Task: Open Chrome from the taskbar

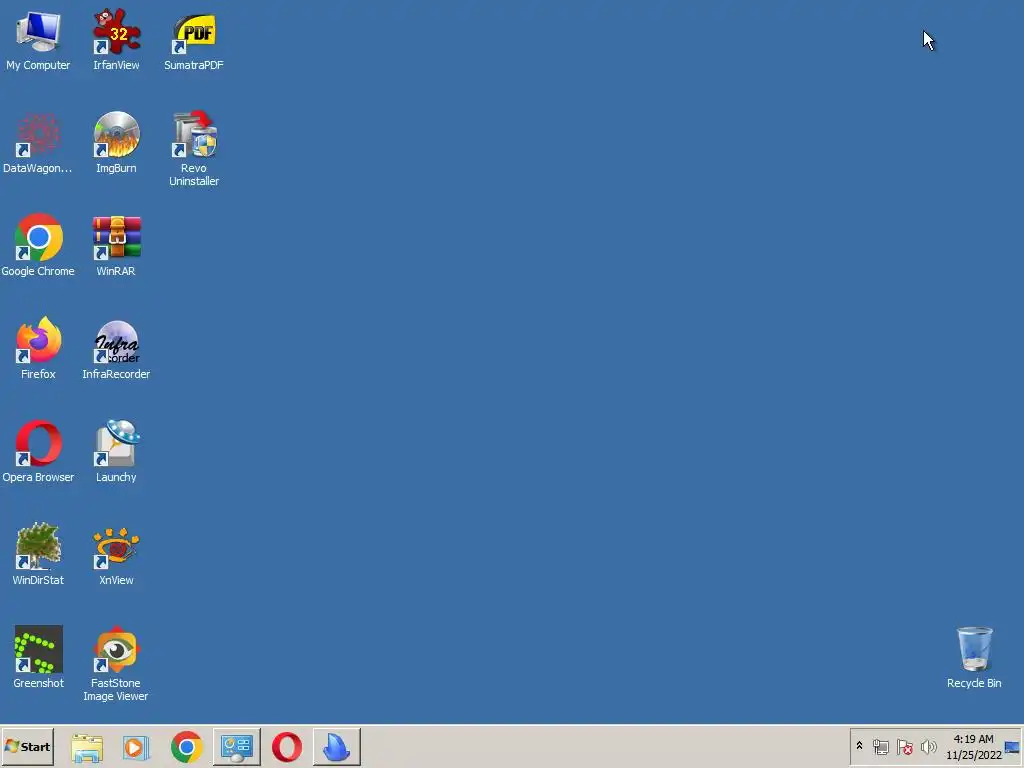Action: 187,747
